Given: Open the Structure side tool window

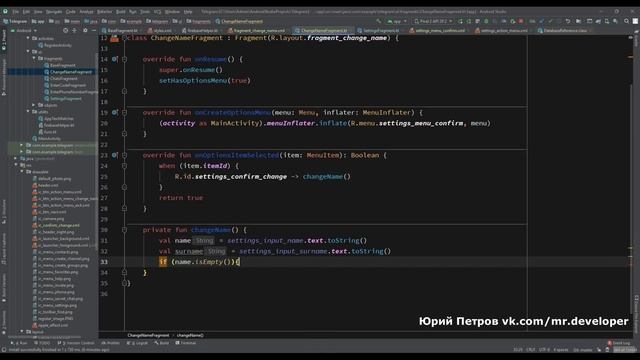Looking at the screenshot, I should tap(4, 211).
